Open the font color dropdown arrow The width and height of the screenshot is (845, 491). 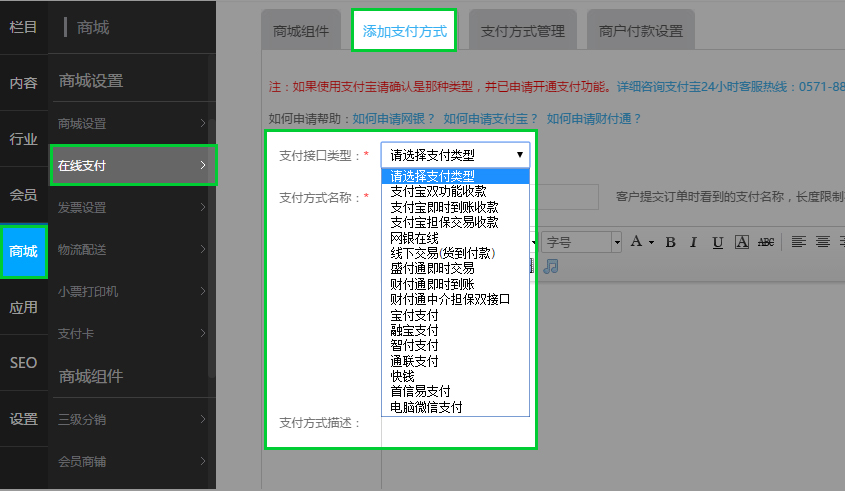coord(651,242)
